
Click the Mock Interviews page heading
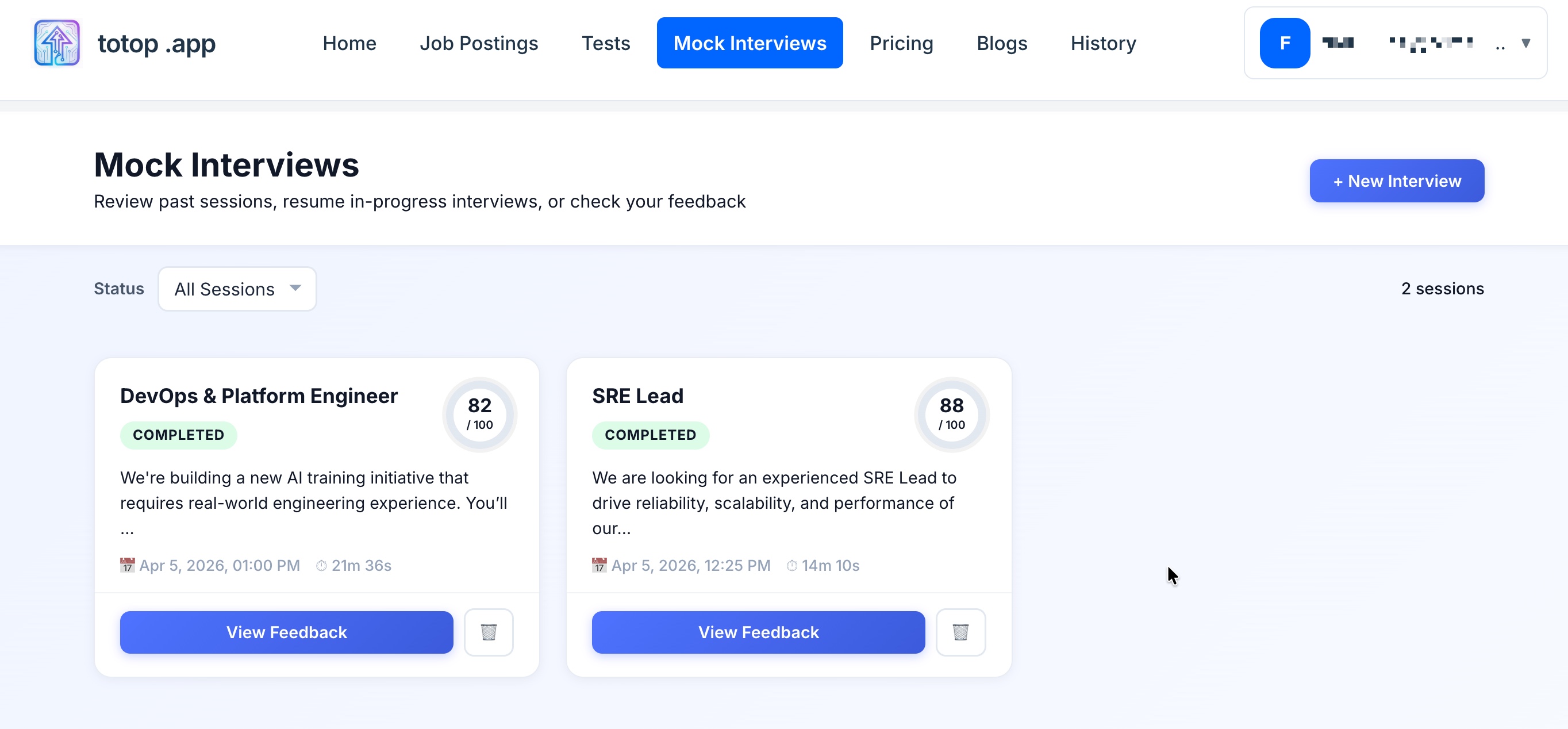click(226, 164)
